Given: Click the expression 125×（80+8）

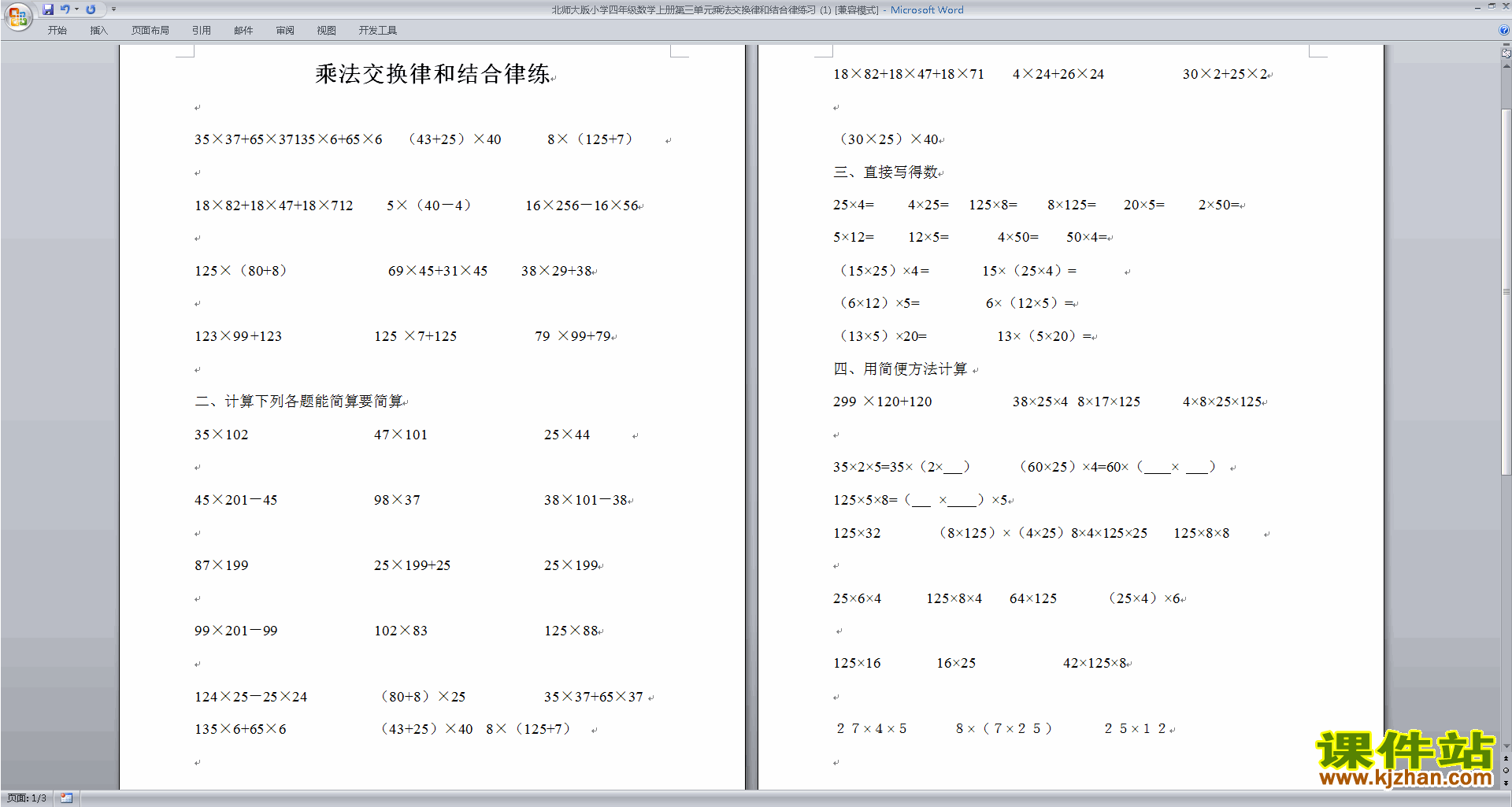Looking at the screenshot, I should (241, 271).
